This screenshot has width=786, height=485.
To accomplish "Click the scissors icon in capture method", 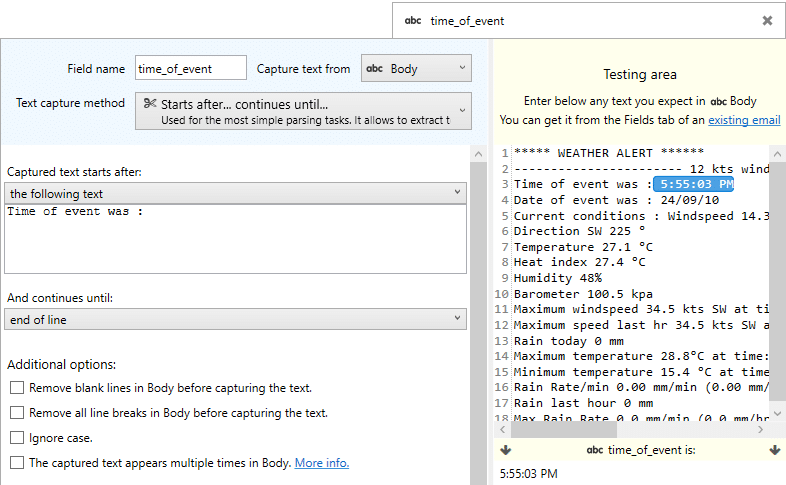I will pyautogui.click(x=149, y=103).
